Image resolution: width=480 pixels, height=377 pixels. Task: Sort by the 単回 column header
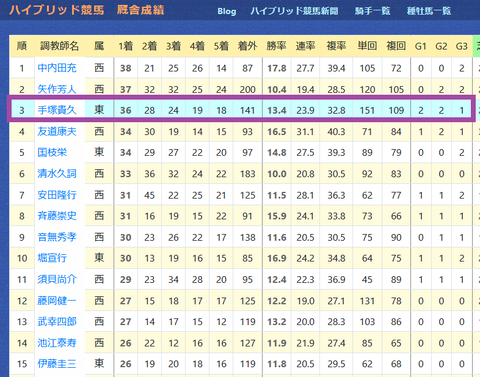(367, 46)
